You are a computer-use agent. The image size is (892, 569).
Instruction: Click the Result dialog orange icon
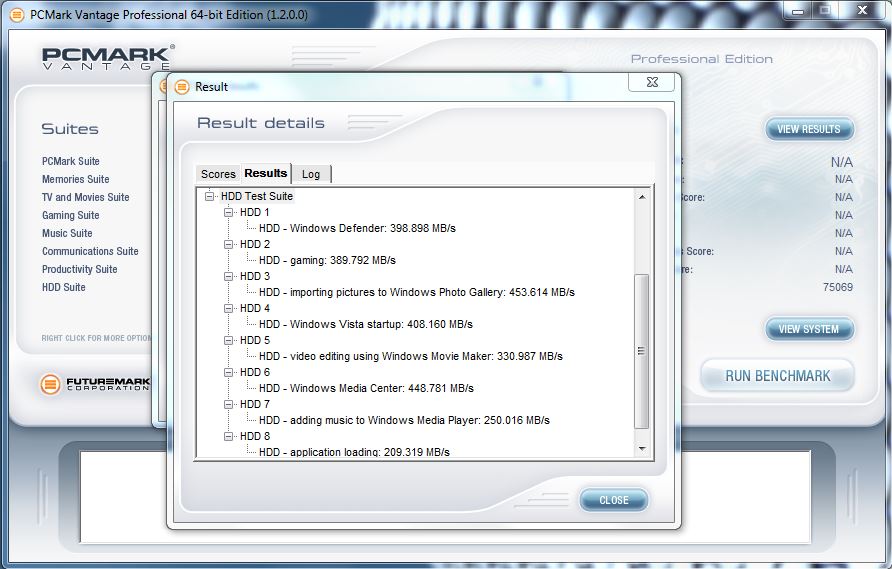click(182, 87)
